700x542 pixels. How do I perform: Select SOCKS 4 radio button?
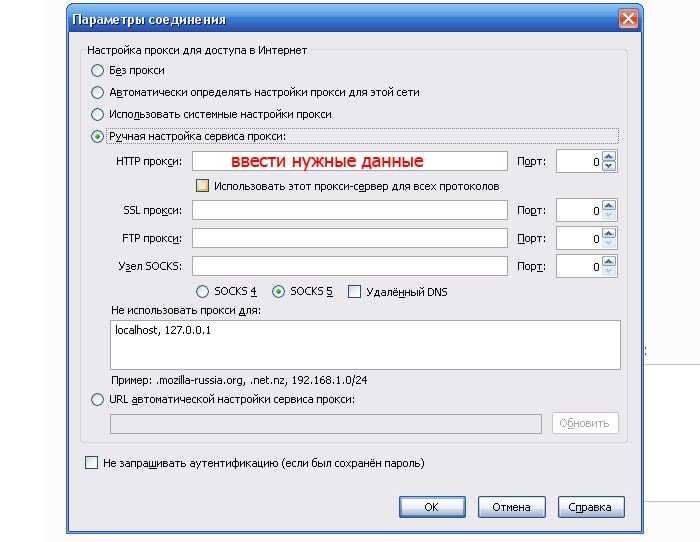(202, 292)
